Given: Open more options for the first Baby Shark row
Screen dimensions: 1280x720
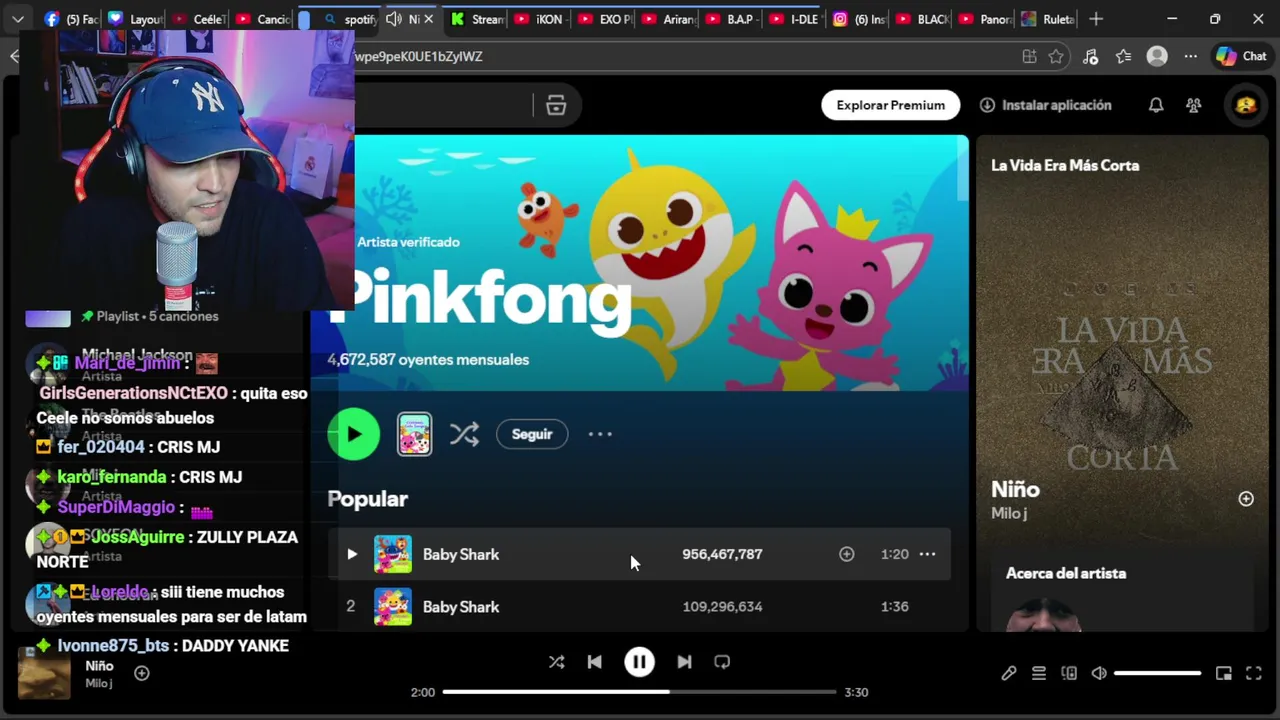Looking at the screenshot, I should 927,554.
